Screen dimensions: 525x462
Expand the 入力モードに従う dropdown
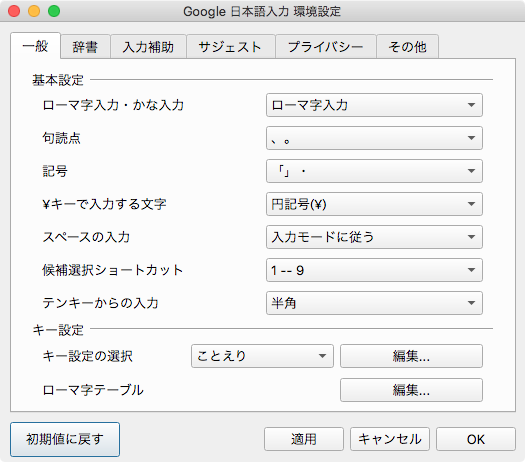[374, 237]
